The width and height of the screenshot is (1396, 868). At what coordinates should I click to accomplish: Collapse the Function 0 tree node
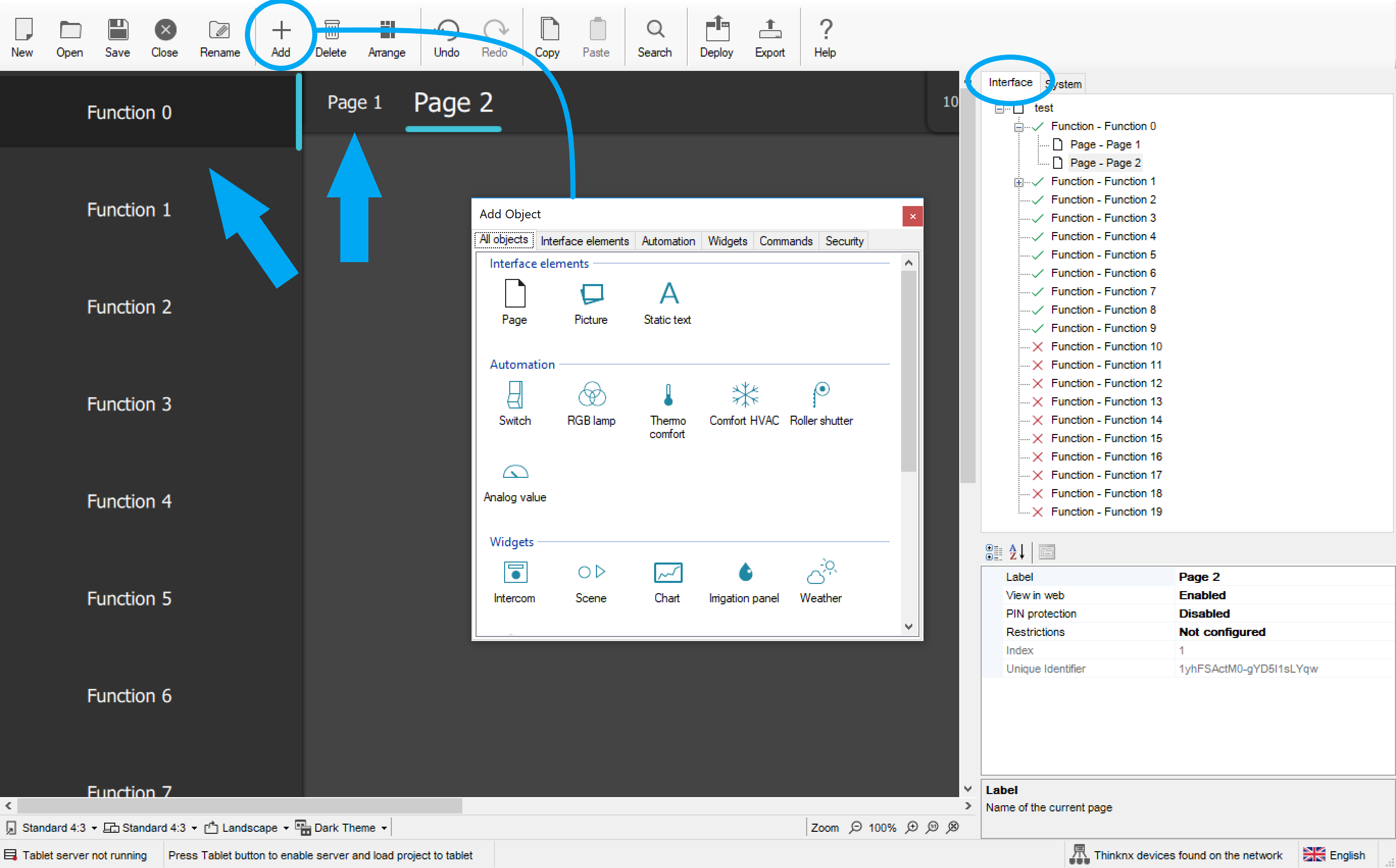1018,127
